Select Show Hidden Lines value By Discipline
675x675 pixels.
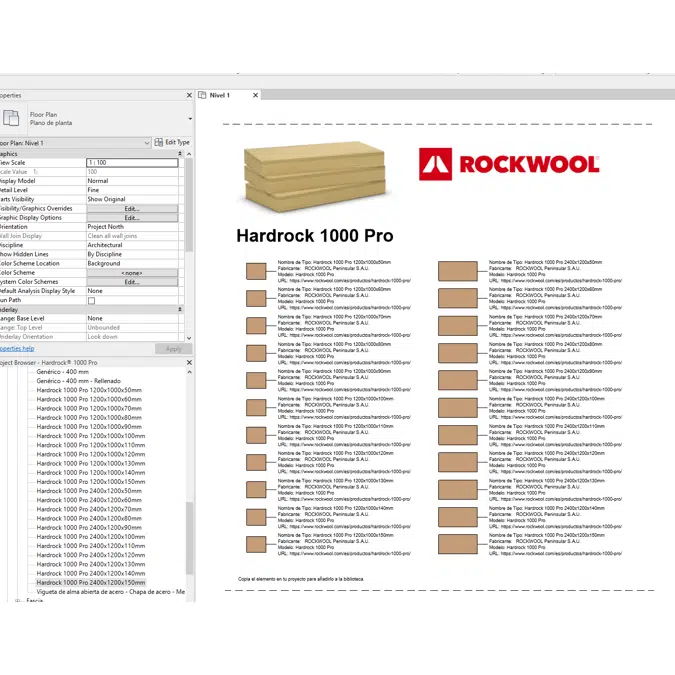coord(132,254)
